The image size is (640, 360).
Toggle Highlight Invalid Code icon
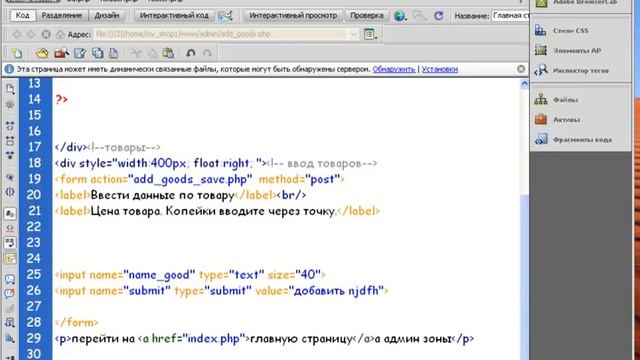coord(10,228)
